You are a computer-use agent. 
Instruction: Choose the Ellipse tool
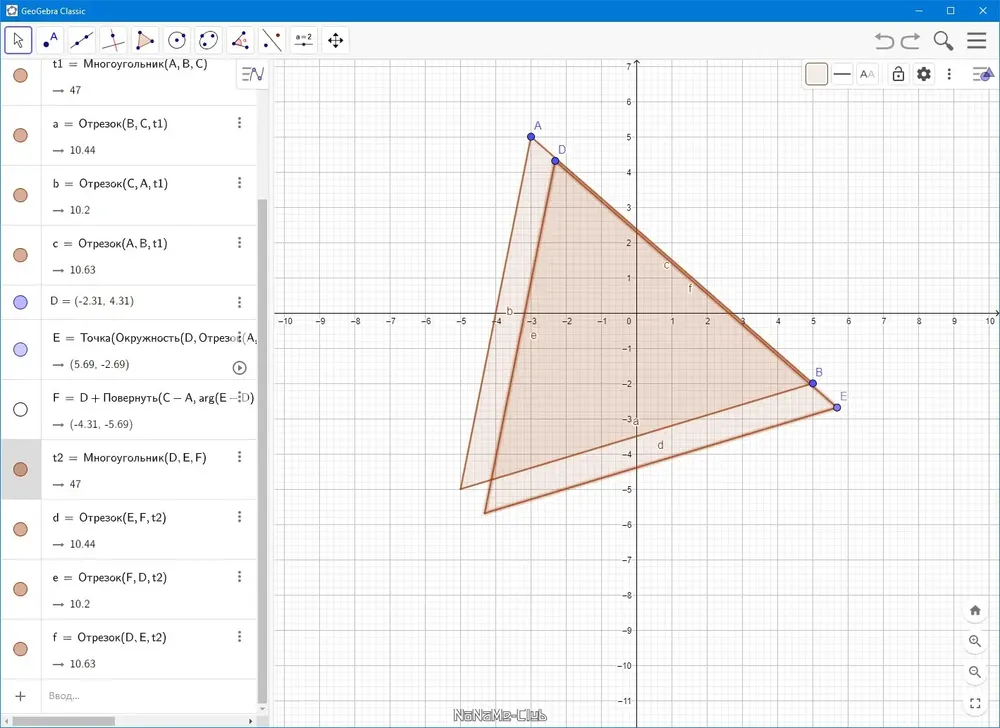click(x=209, y=40)
